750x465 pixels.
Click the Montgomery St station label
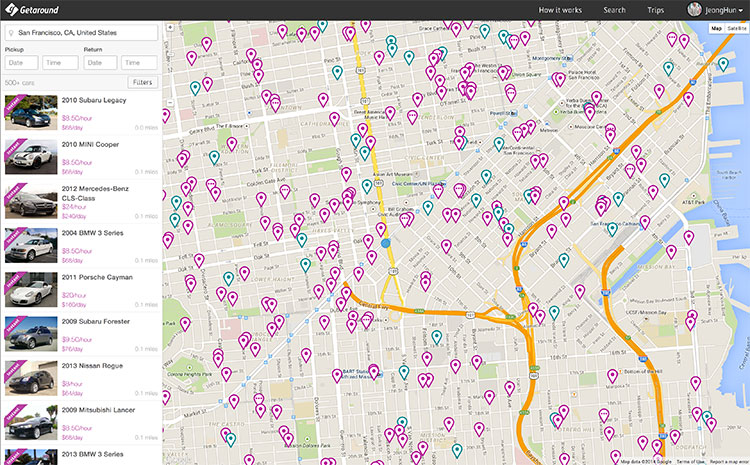[x=552, y=58]
